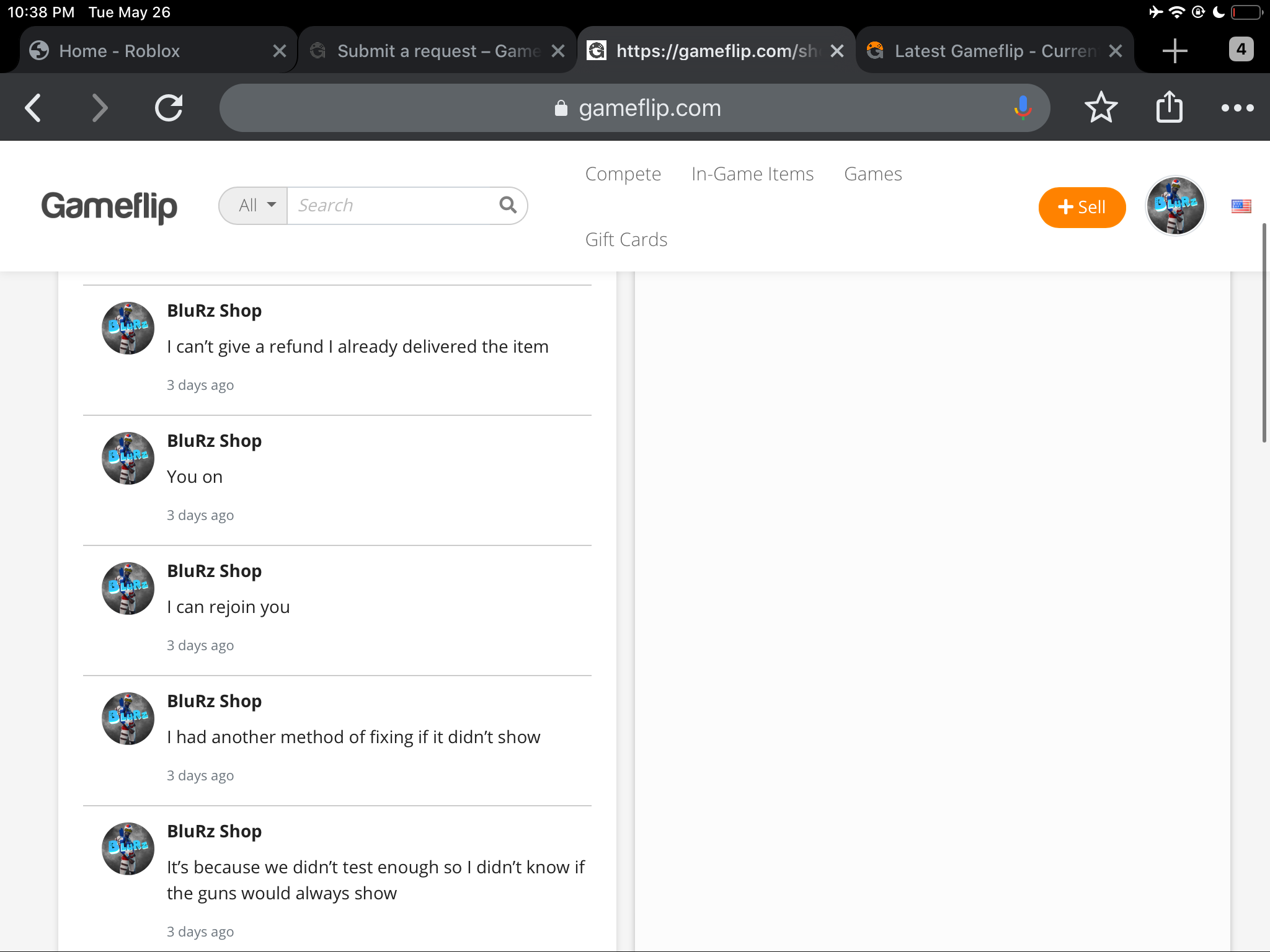Open the In-Game Items menu
Viewport: 1270px width, 952px height.
tap(752, 174)
